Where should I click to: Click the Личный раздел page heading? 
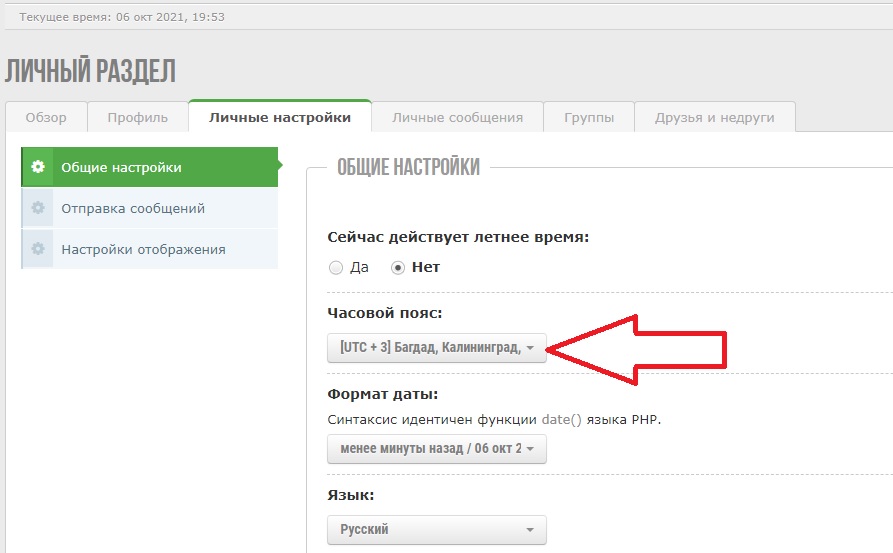coord(91,72)
